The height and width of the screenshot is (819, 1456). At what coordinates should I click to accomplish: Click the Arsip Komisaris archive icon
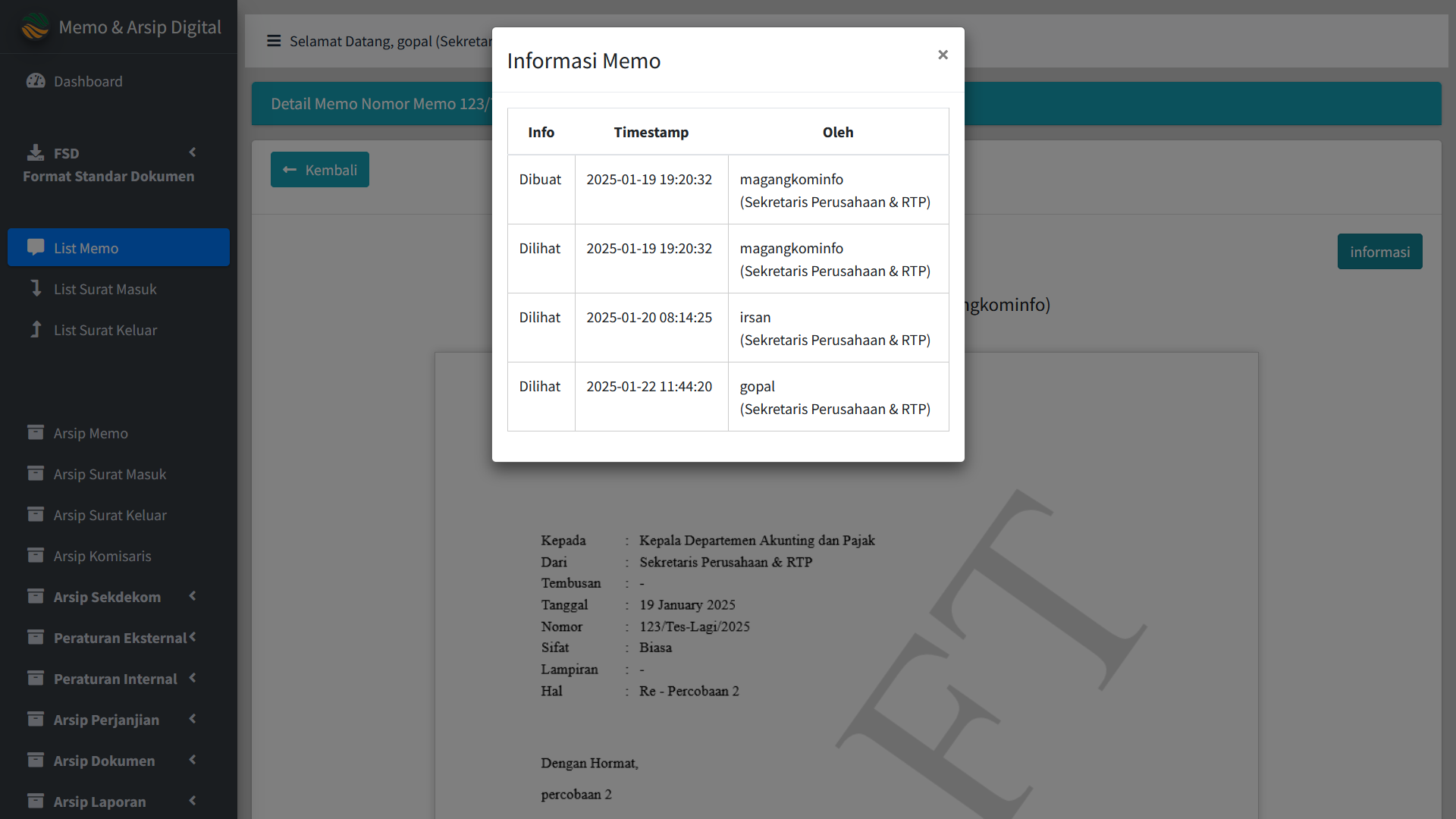[x=36, y=555]
